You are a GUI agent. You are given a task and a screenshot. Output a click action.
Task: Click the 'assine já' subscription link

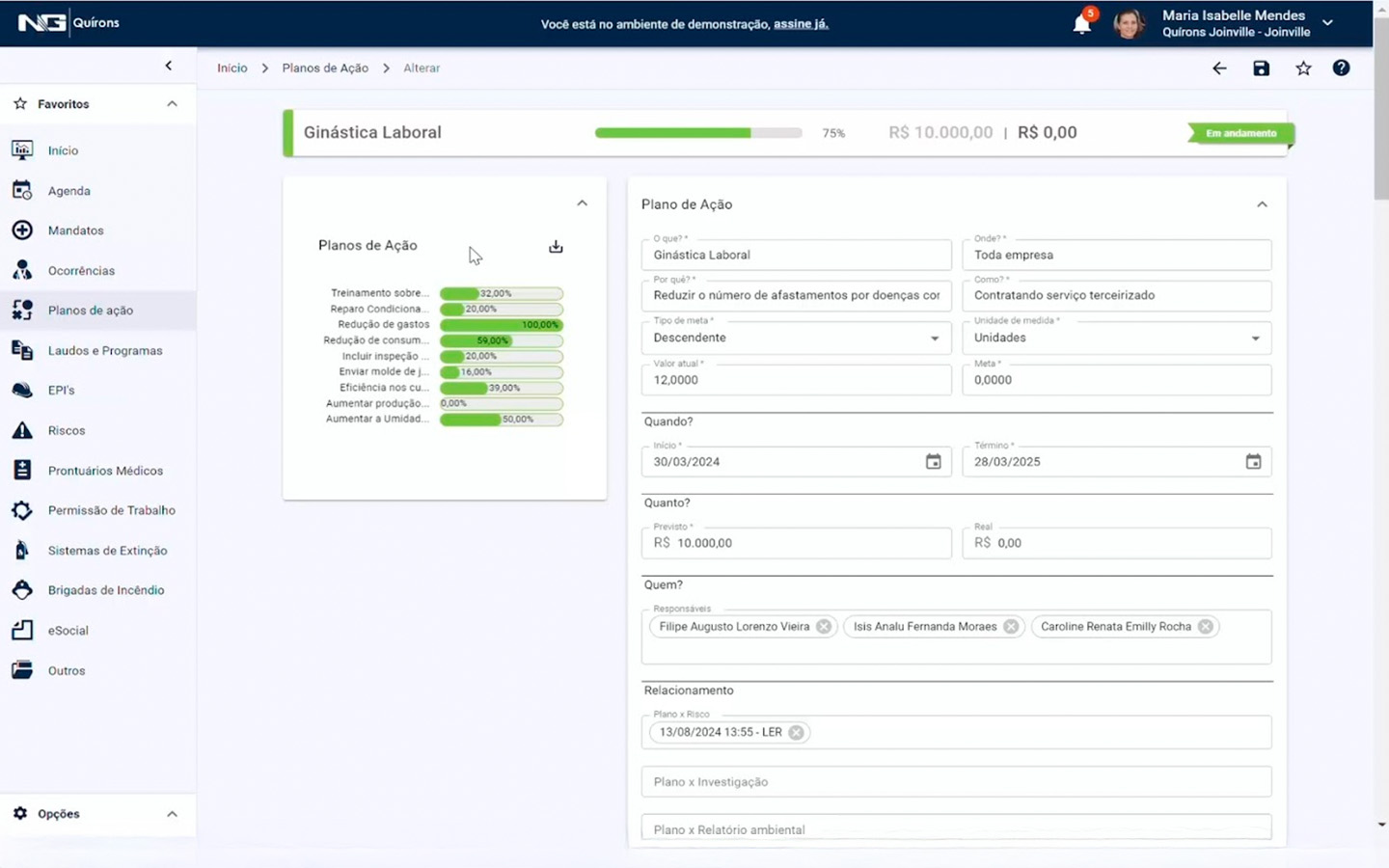[801, 24]
